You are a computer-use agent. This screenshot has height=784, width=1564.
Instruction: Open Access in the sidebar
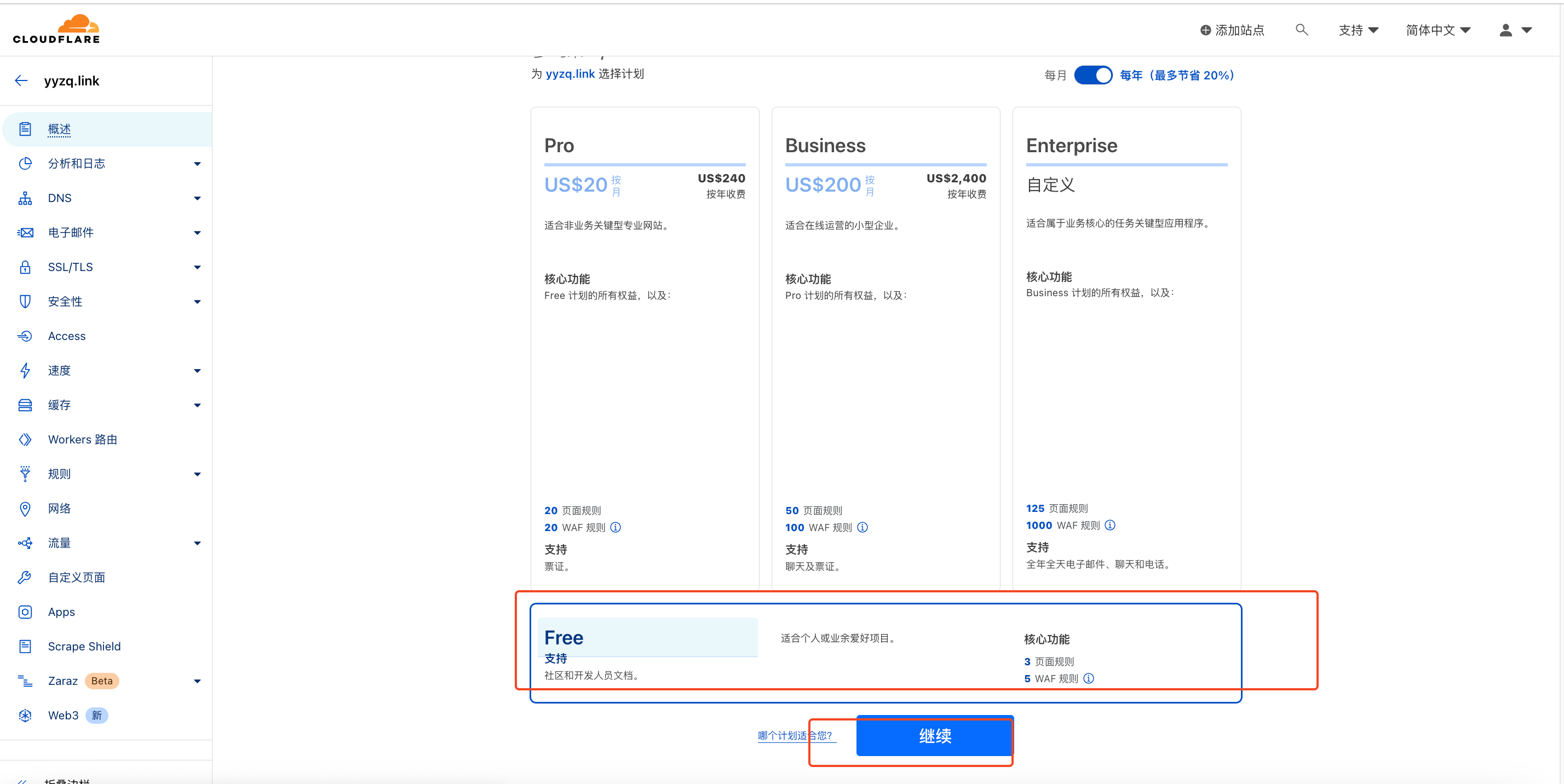(x=67, y=336)
